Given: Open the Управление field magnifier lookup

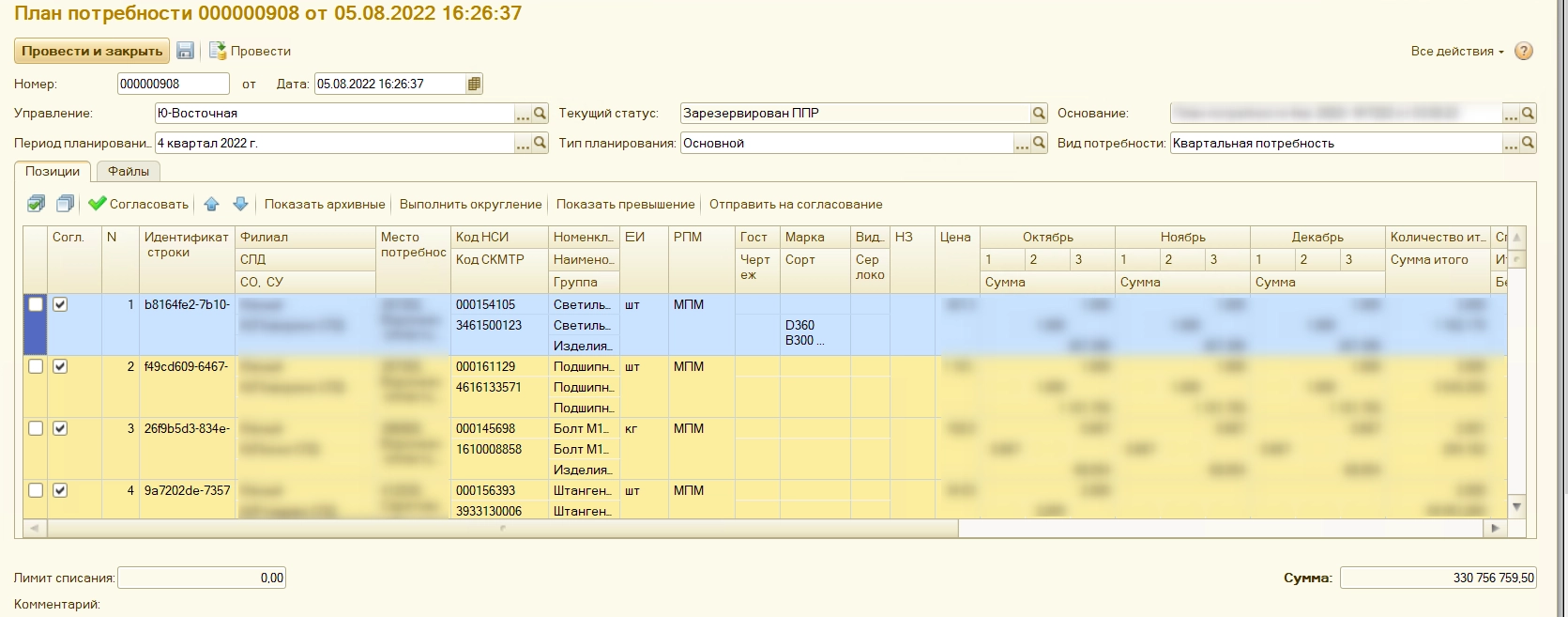Looking at the screenshot, I should click(x=540, y=114).
